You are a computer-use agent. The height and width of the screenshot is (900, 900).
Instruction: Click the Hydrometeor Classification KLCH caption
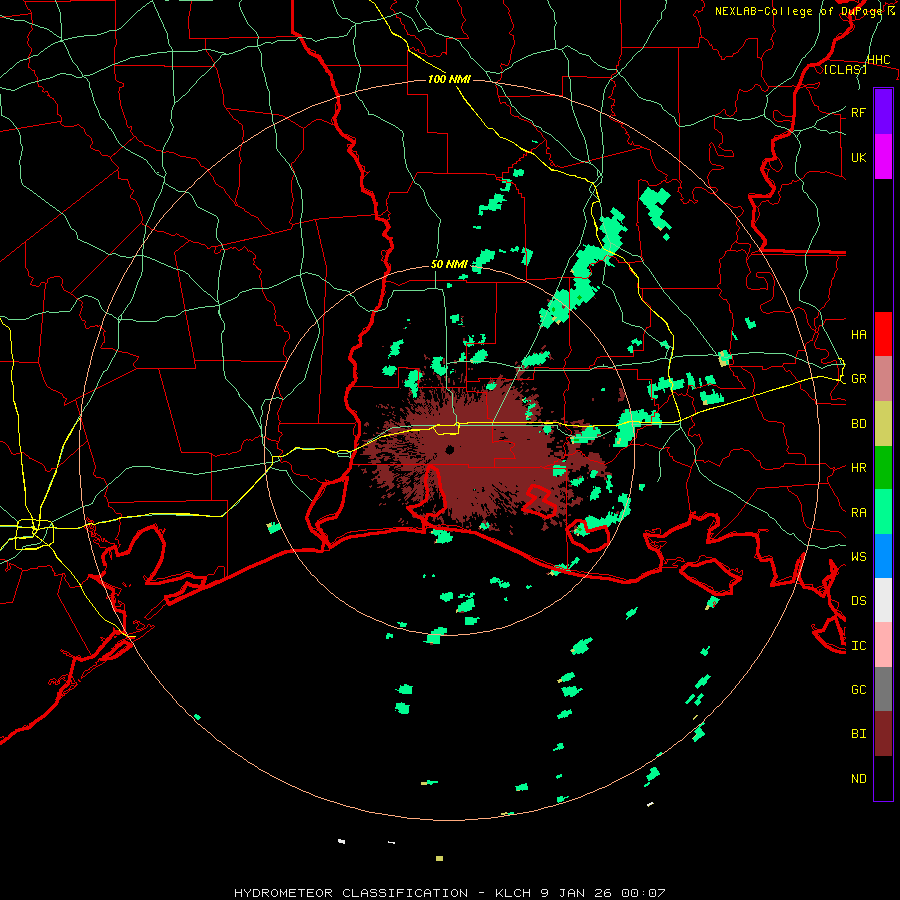pyautogui.click(x=449, y=893)
